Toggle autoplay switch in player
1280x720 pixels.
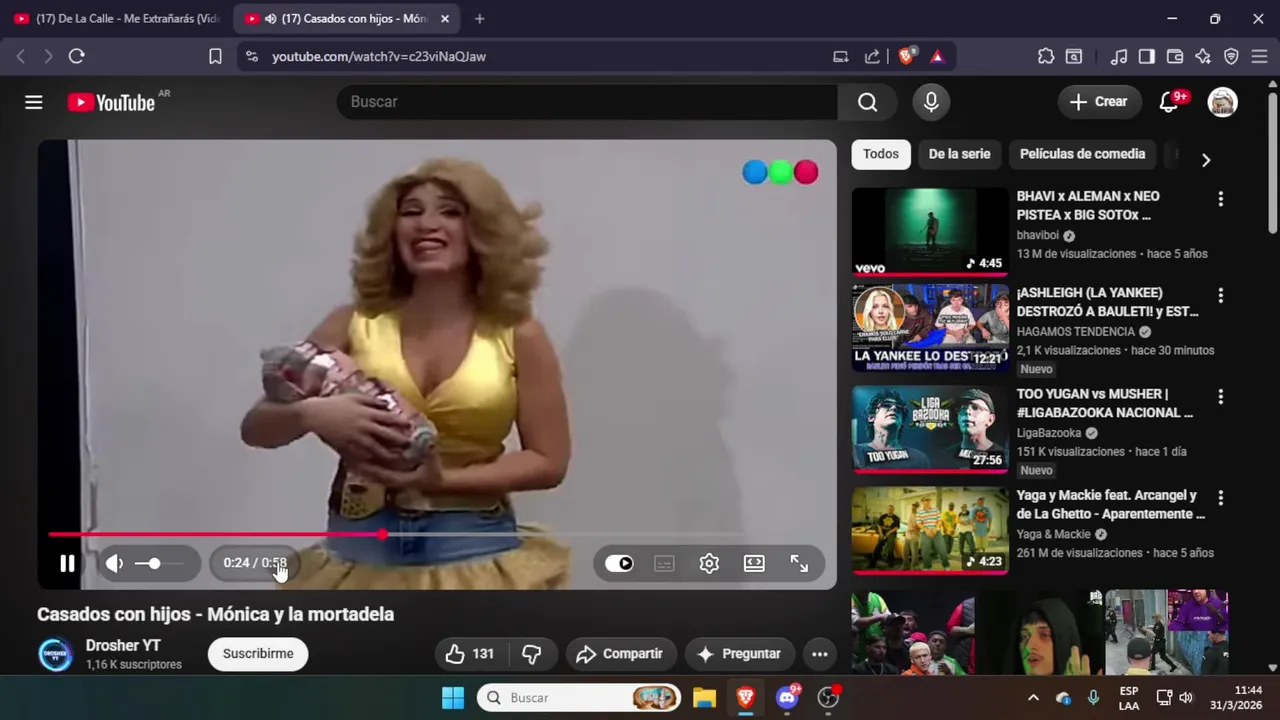[619, 563]
